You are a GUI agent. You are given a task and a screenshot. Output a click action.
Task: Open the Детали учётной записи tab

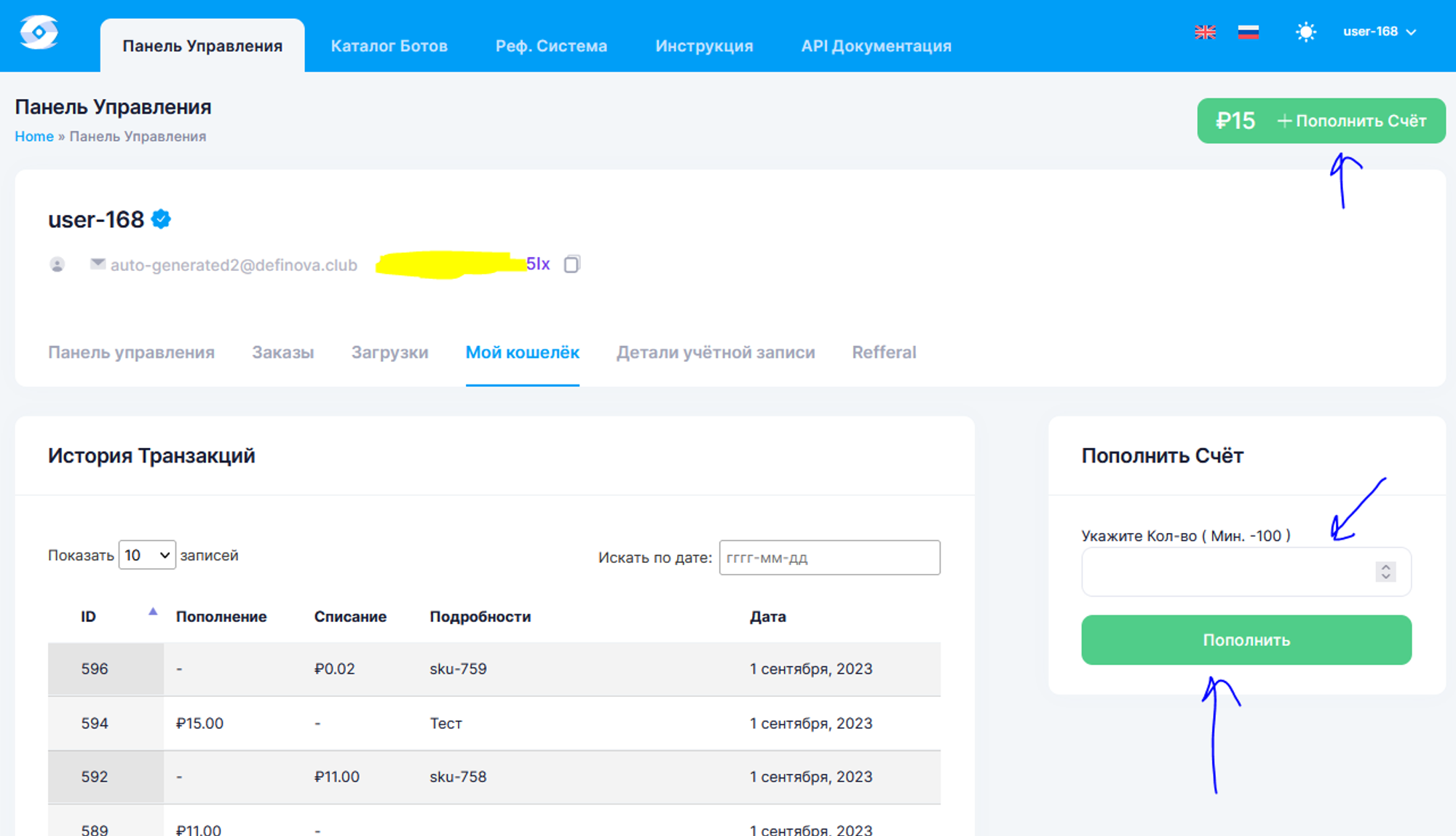click(715, 352)
